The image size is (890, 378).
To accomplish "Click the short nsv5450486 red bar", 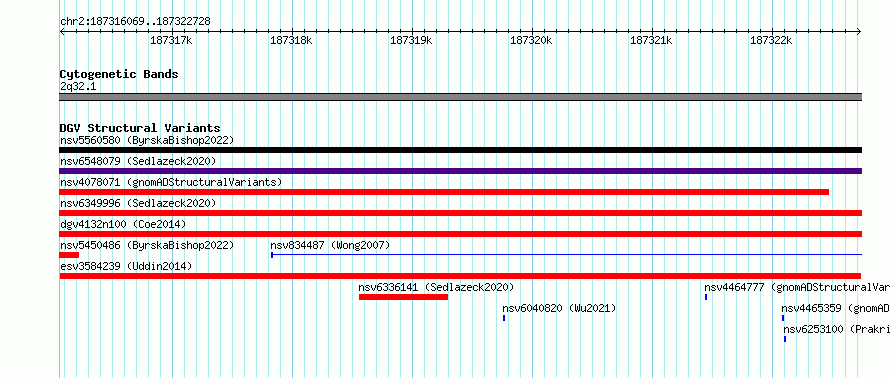I will [69, 255].
